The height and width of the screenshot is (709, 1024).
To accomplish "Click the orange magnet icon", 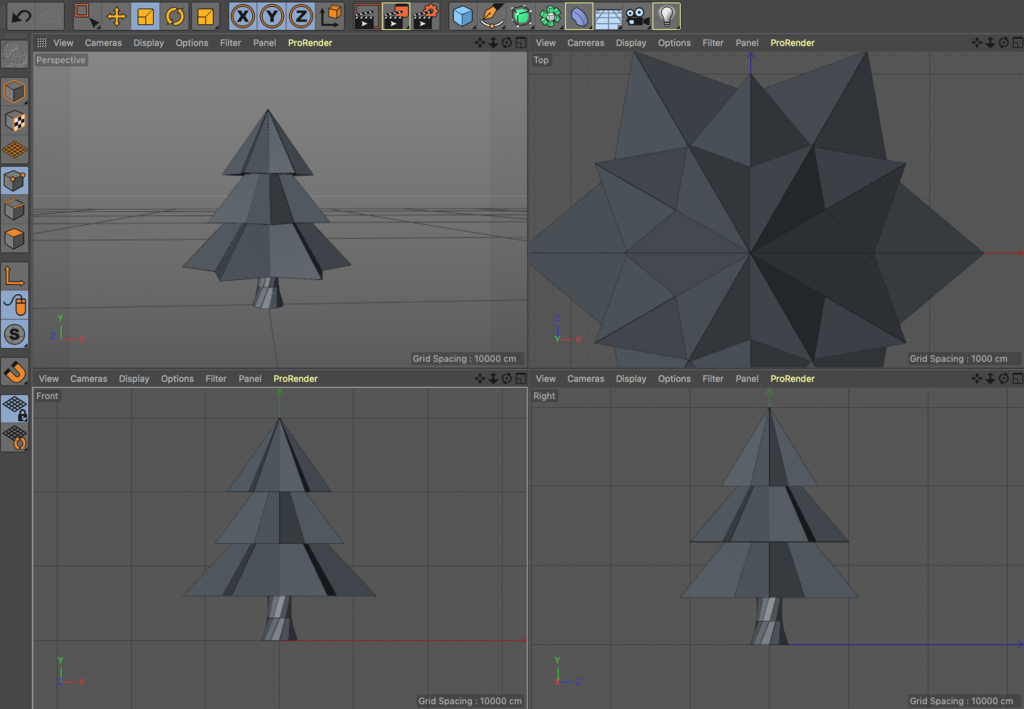I will [x=14, y=371].
